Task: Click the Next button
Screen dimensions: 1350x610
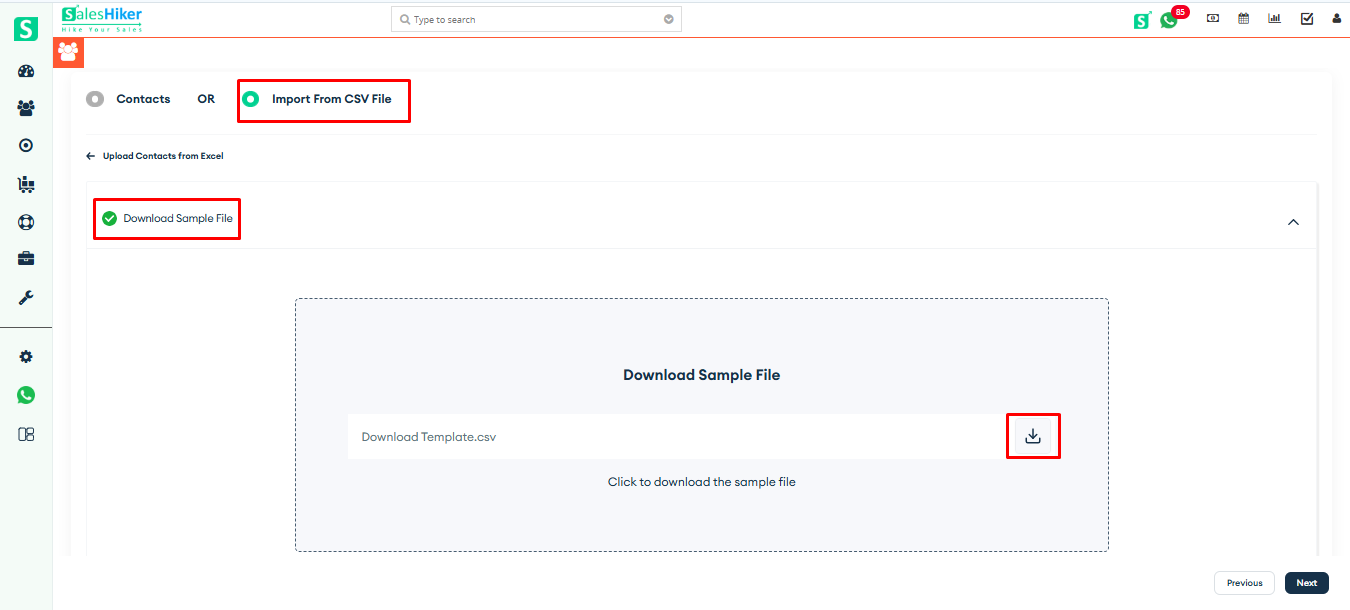Action: coord(1307,583)
